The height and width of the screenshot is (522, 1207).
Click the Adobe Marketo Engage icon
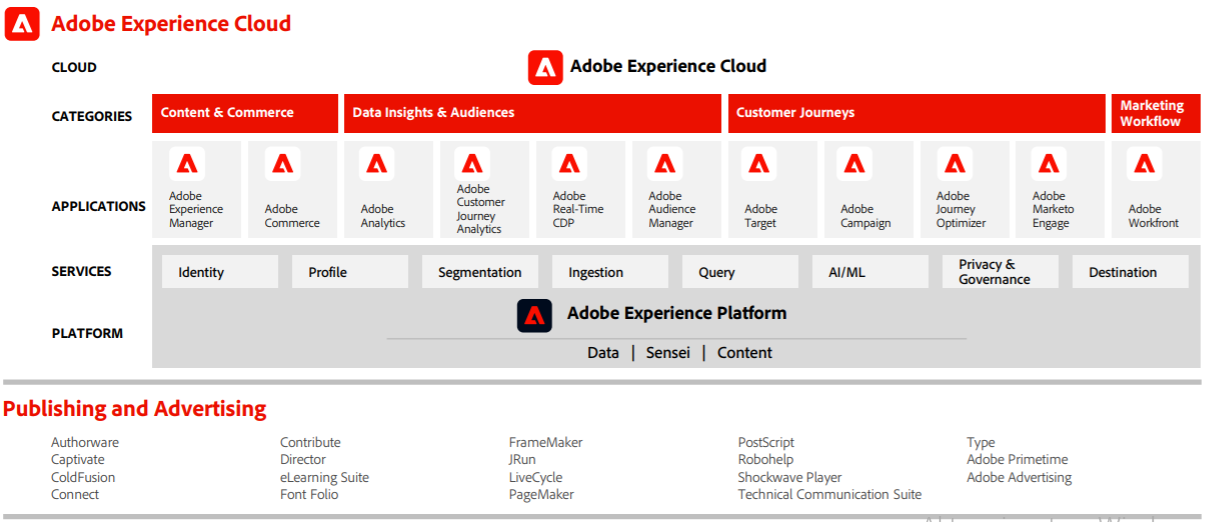(1048, 163)
